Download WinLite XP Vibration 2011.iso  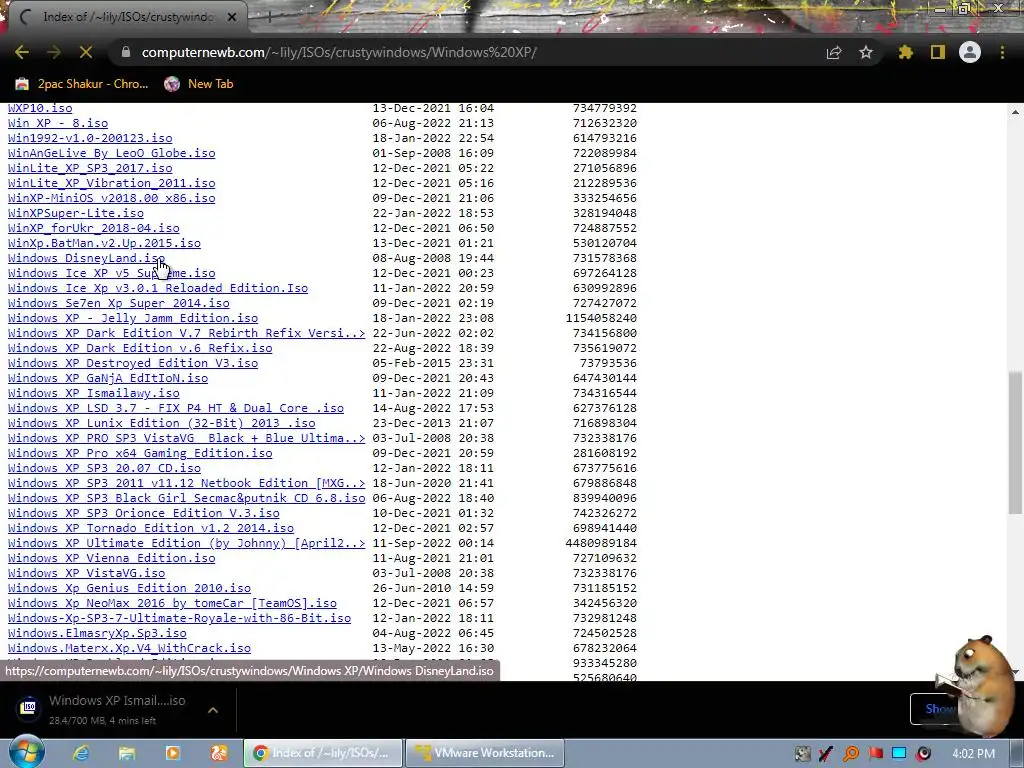(111, 183)
